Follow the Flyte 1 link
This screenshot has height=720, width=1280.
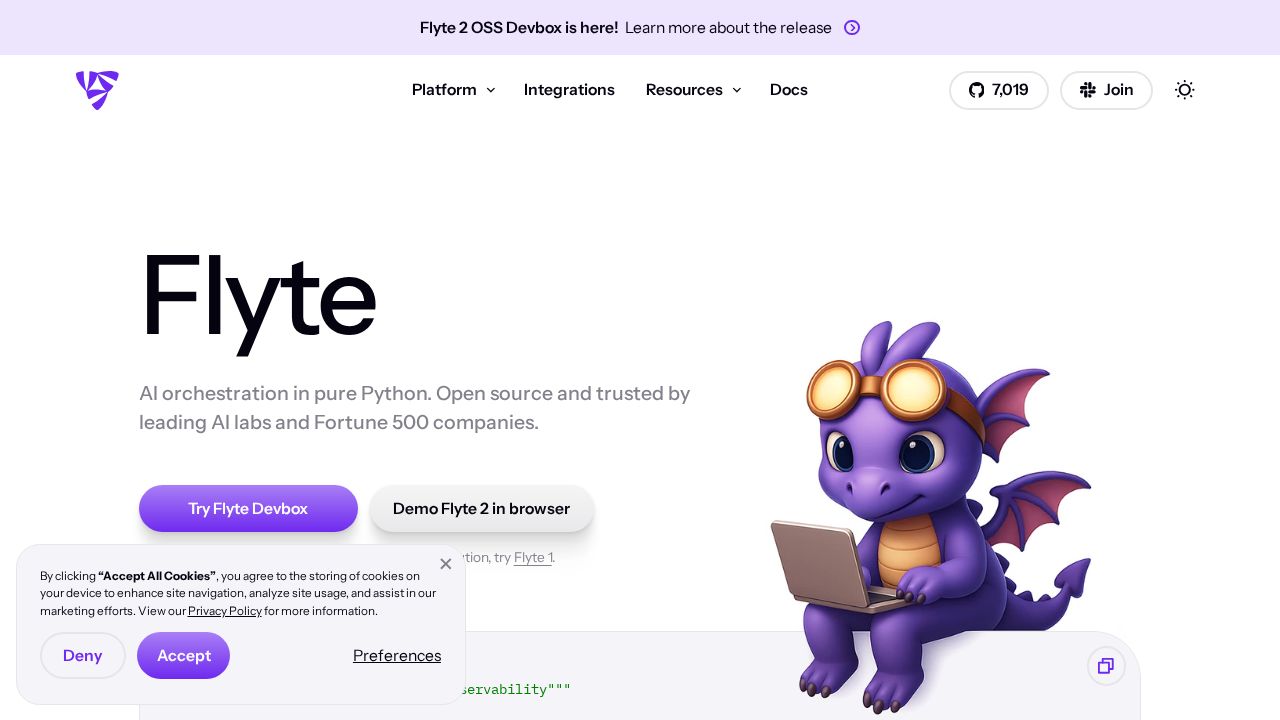pos(533,558)
